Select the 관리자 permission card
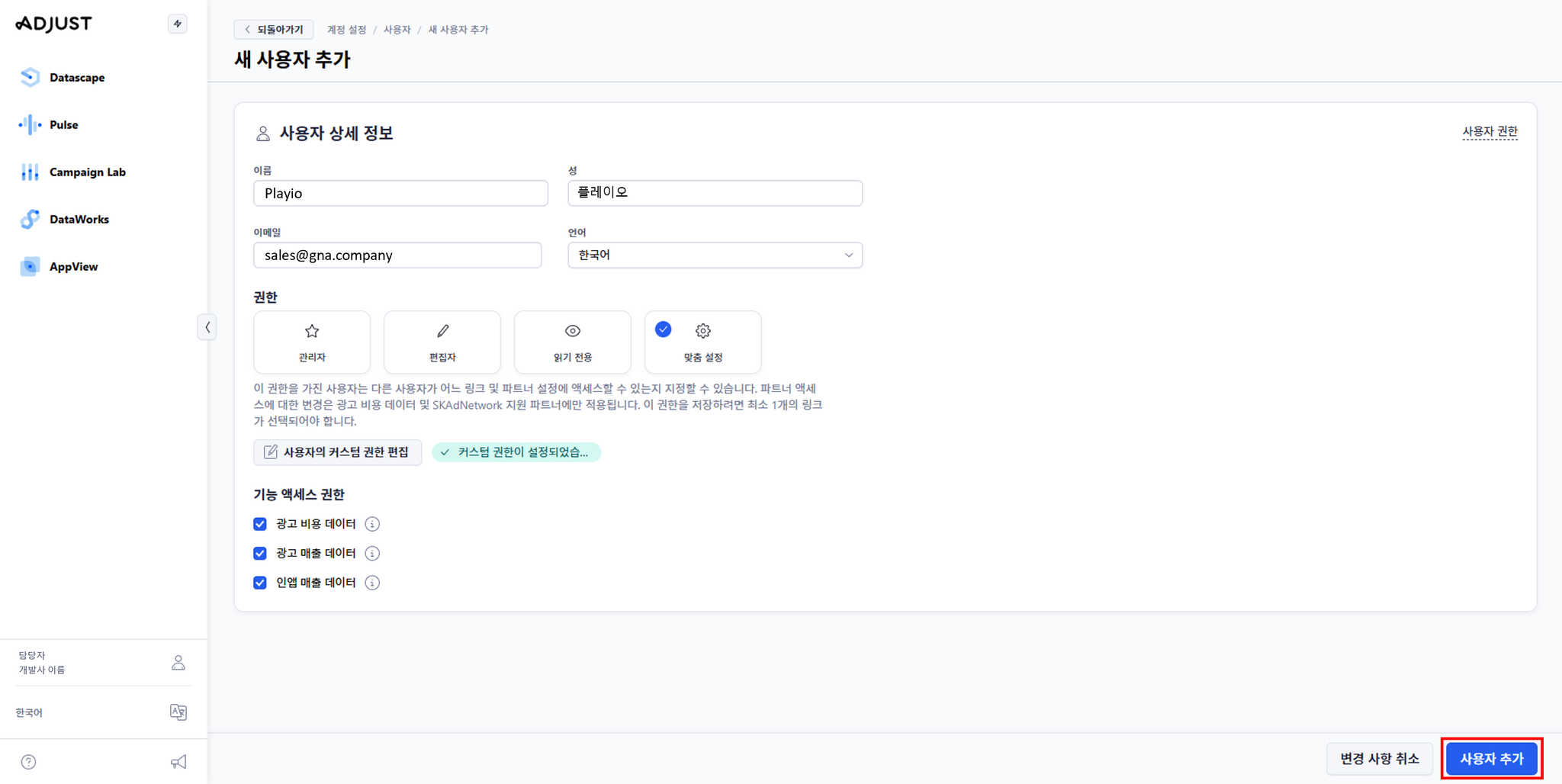1562x784 pixels. (312, 342)
